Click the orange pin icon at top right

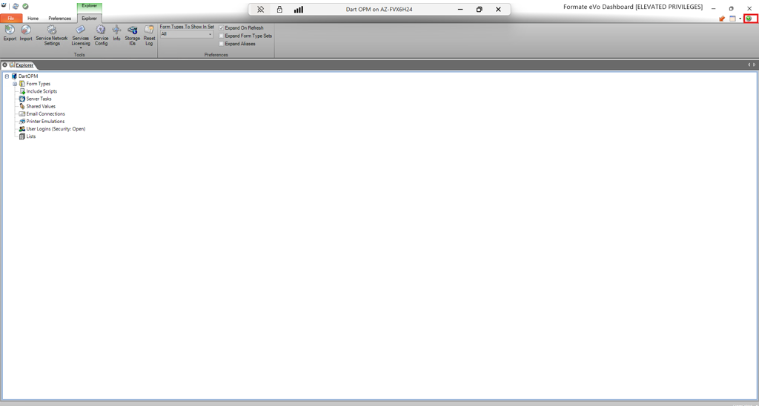(x=722, y=18)
